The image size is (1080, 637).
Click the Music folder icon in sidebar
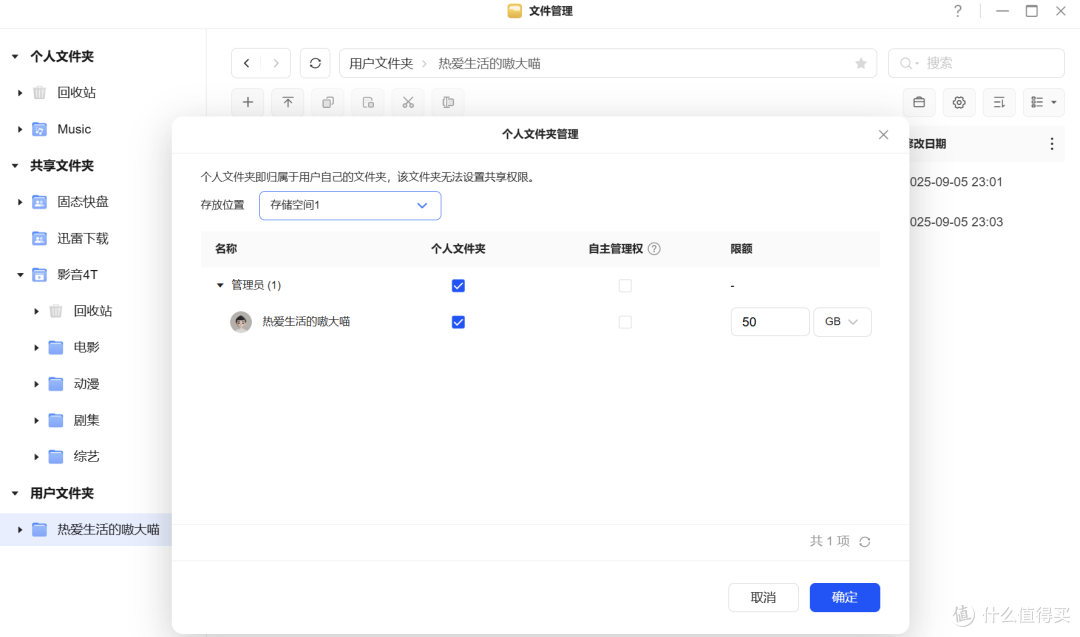tap(40, 129)
